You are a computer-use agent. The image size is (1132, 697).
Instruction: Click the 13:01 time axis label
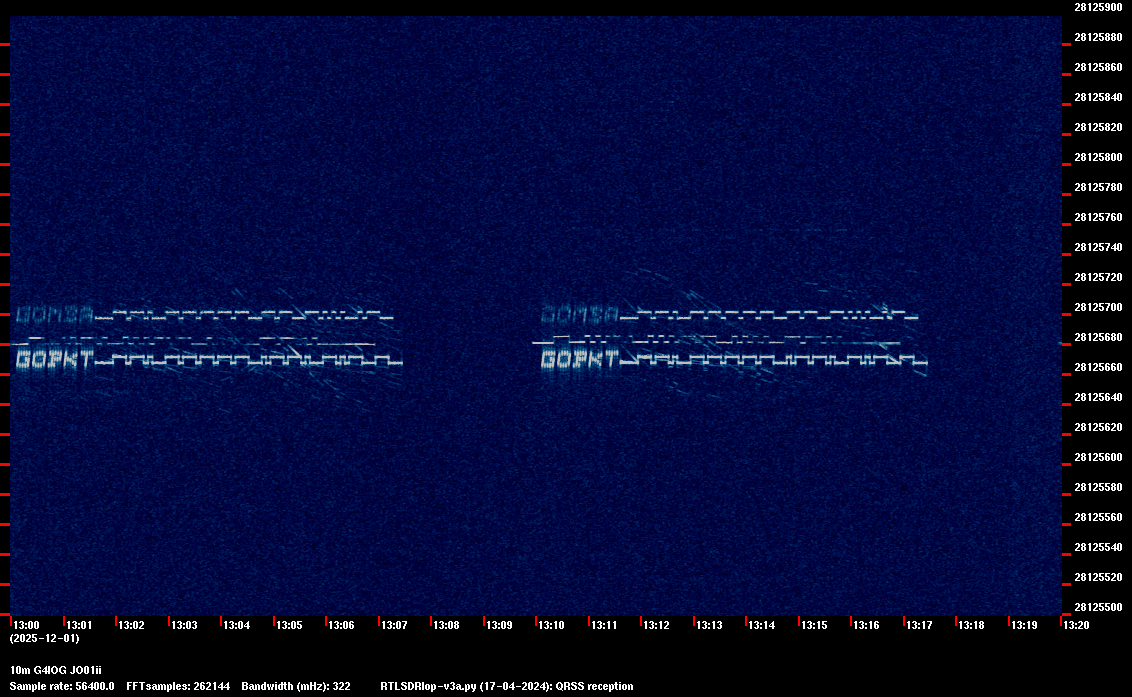click(x=79, y=625)
